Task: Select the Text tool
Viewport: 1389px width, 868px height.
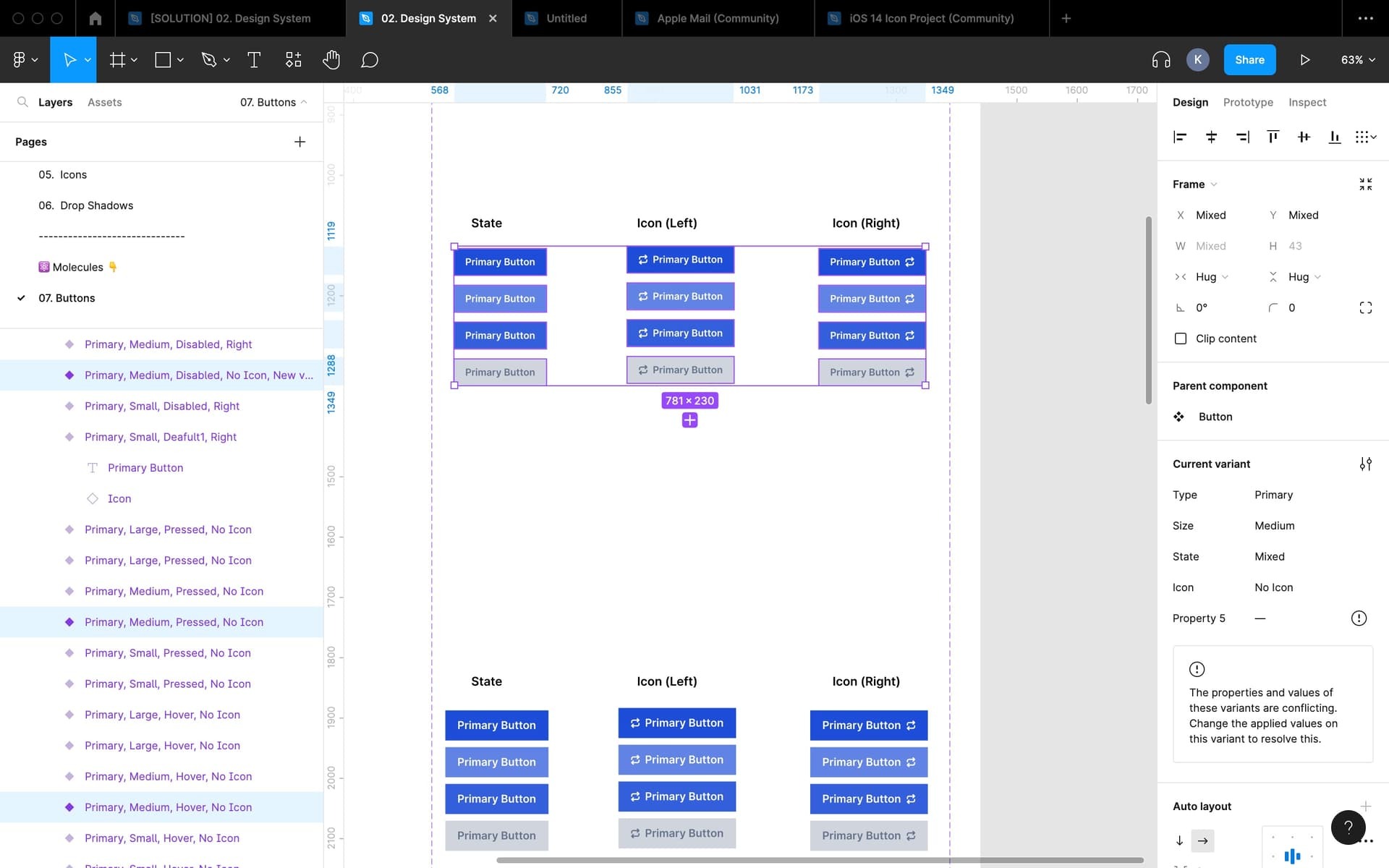Action: [254, 59]
